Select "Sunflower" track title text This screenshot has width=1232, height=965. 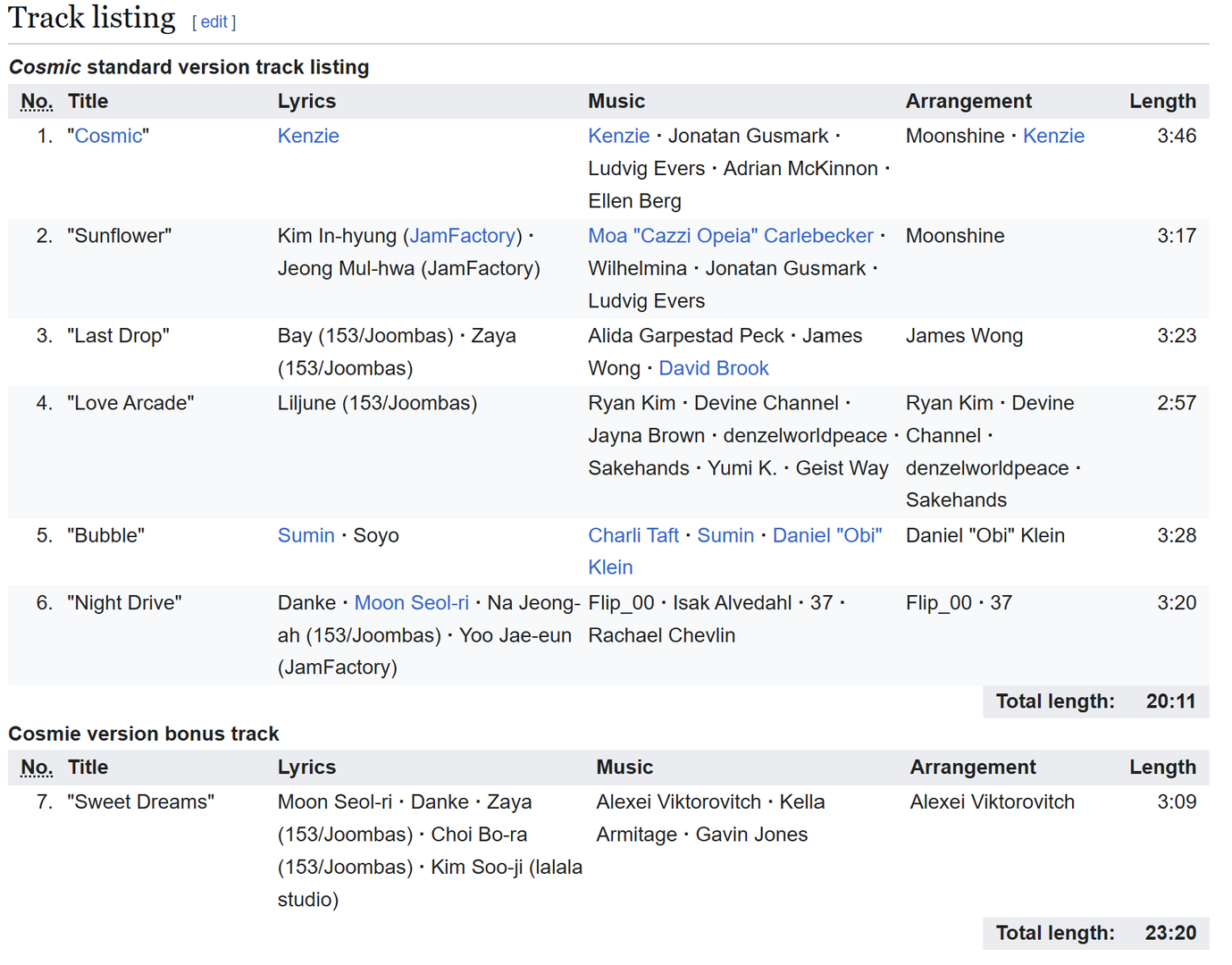[119, 236]
